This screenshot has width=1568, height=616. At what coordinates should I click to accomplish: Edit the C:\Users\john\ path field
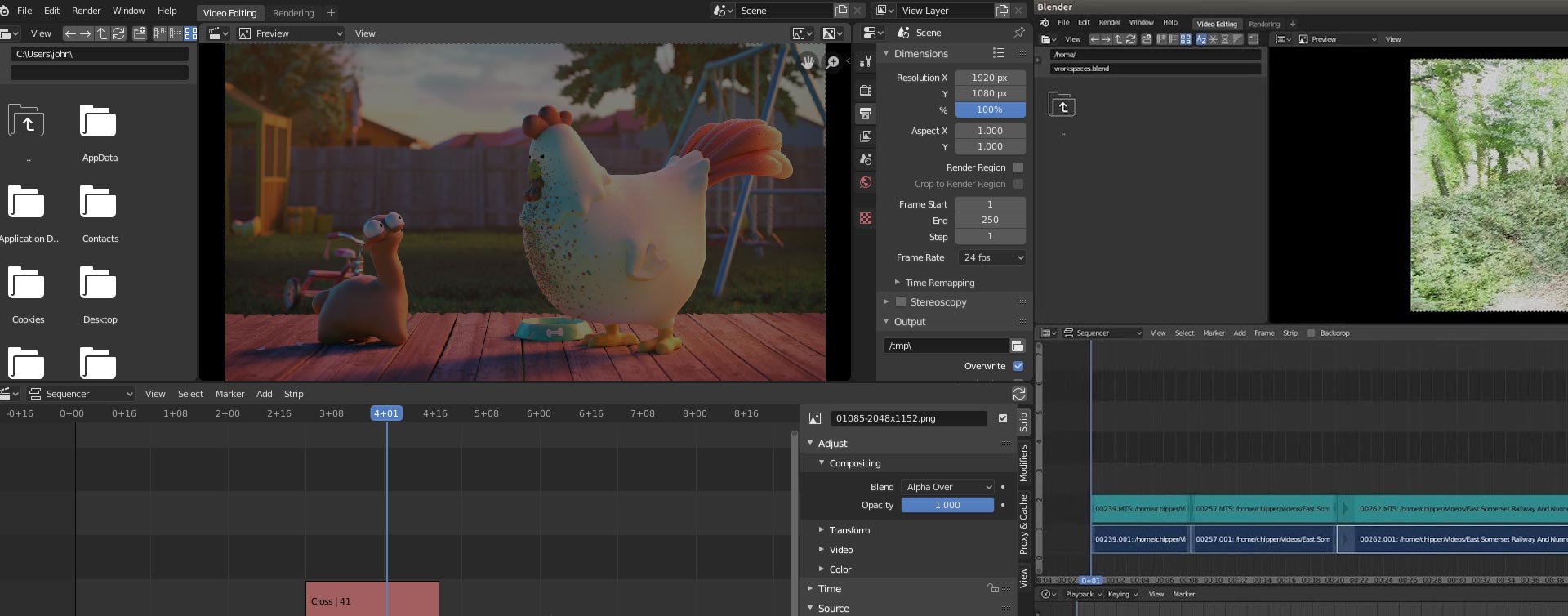pos(99,54)
